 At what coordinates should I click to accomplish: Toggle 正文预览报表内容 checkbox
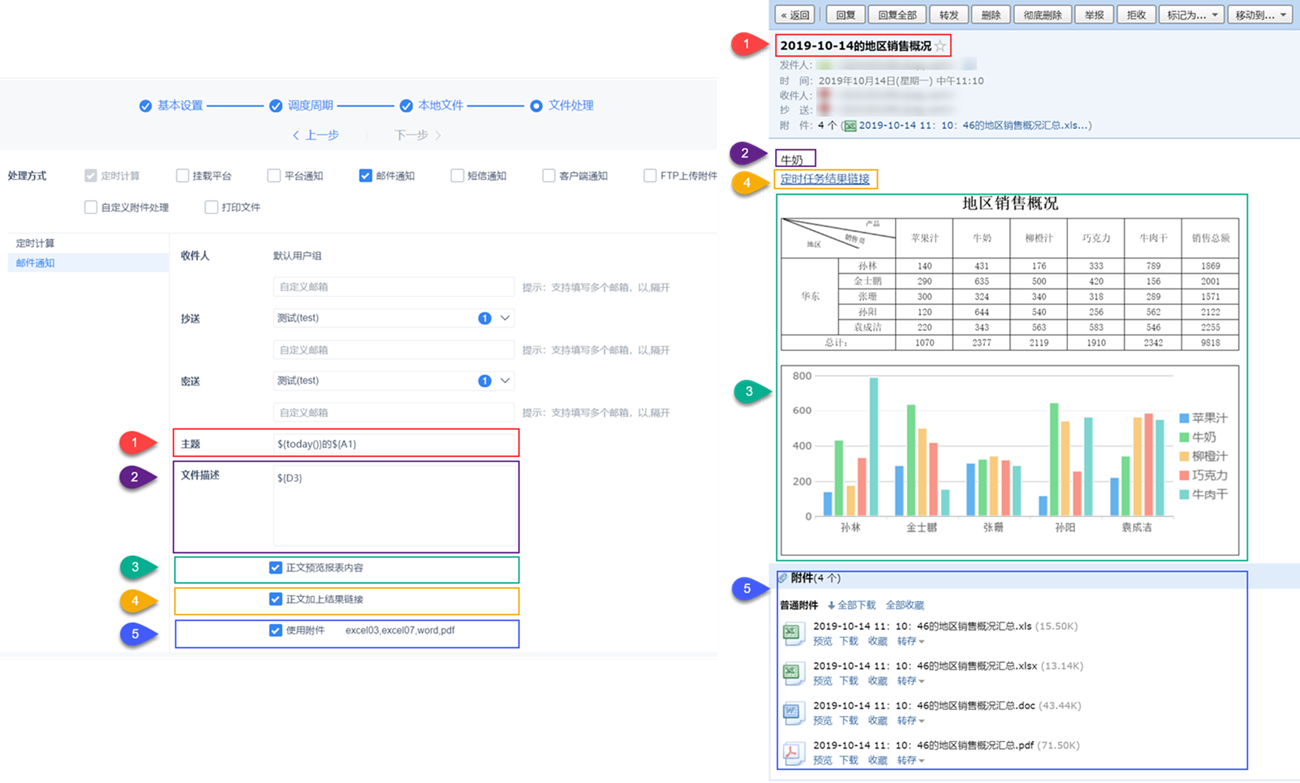point(275,568)
